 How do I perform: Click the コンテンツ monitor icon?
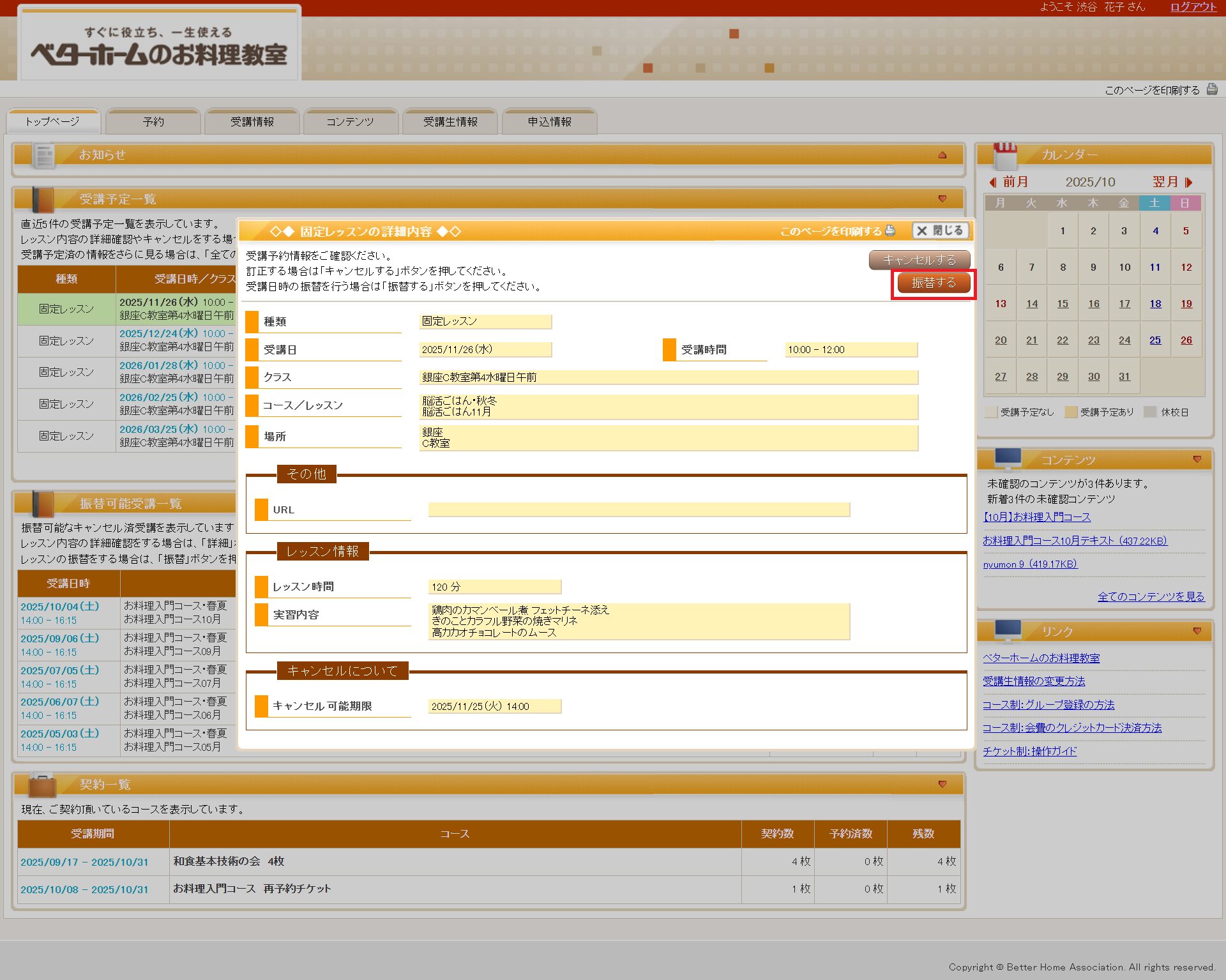point(1008,458)
